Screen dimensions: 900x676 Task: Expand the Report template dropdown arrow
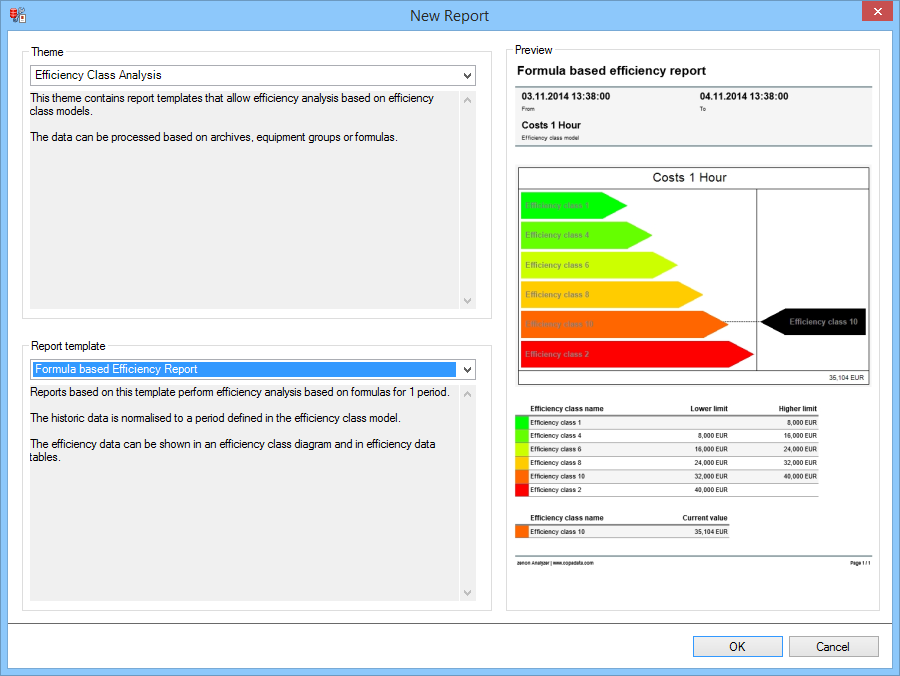click(x=467, y=370)
